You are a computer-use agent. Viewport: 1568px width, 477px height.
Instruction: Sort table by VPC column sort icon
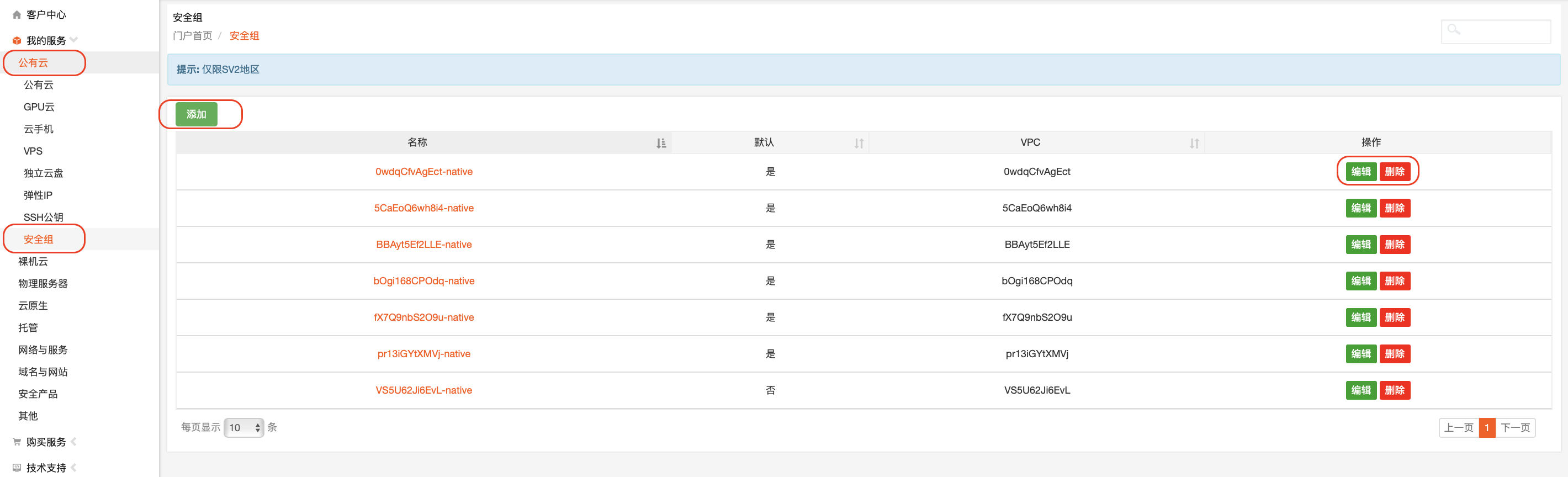pyautogui.click(x=1194, y=143)
